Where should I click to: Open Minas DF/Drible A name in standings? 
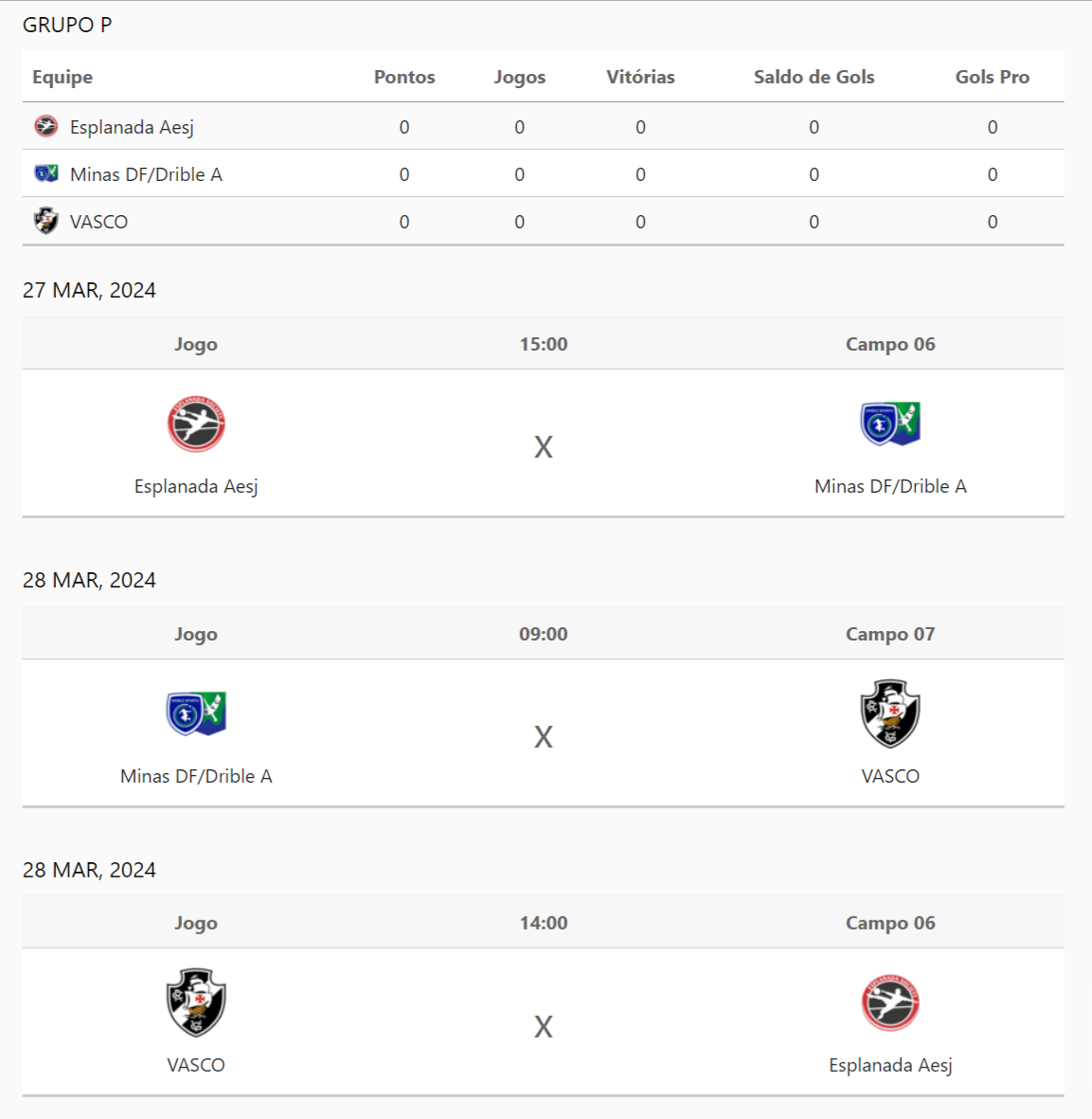pyautogui.click(x=146, y=174)
